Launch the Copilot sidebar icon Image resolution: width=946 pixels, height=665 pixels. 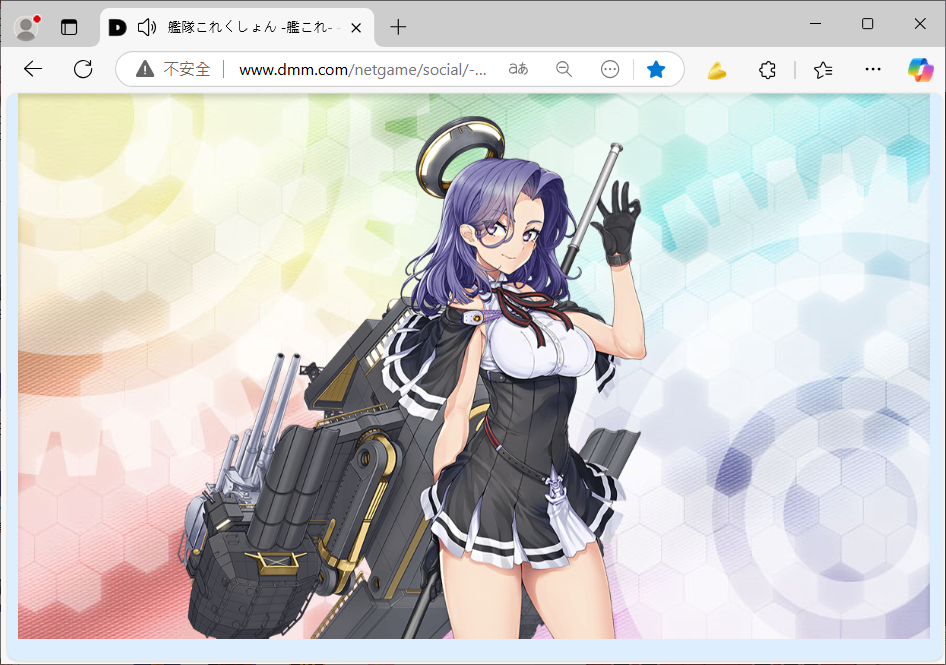pyautogui.click(x=920, y=69)
